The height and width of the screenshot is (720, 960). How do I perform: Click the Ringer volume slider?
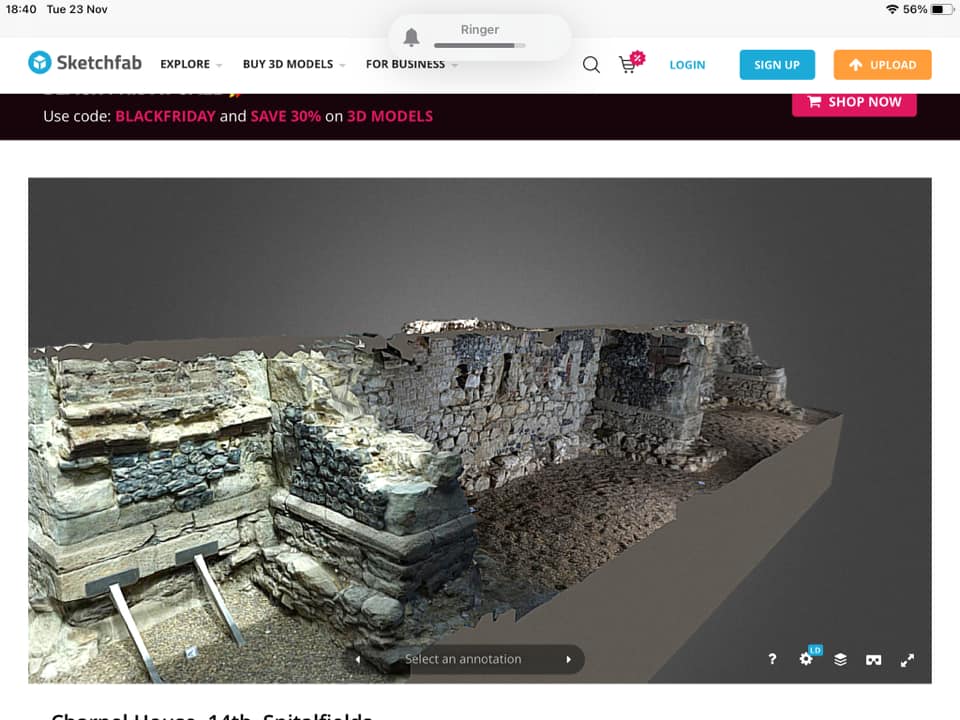pyautogui.click(x=479, y=46)
